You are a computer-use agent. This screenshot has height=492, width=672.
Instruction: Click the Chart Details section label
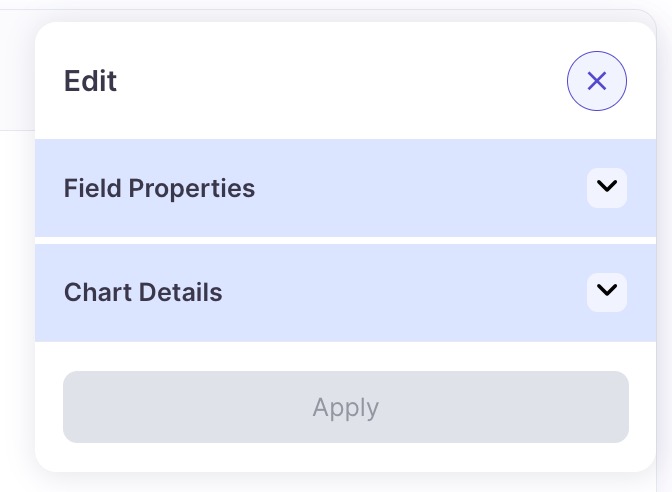143,292
